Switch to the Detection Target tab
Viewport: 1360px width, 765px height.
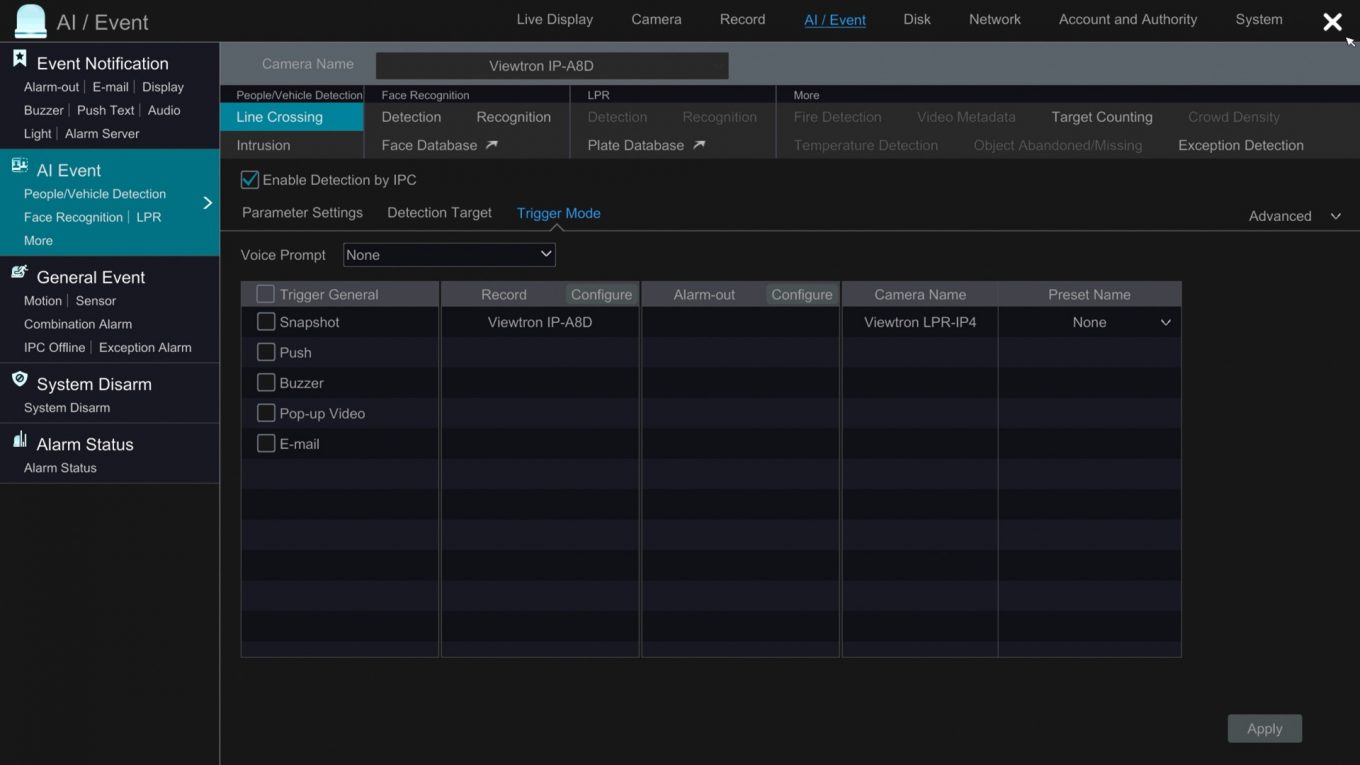click(438, 212)
